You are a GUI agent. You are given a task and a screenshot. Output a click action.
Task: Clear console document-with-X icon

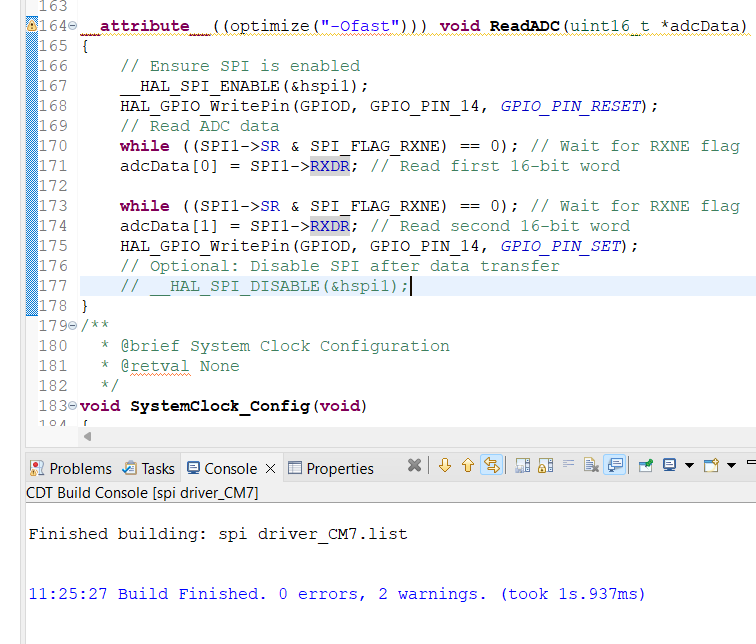coord(591,466)
